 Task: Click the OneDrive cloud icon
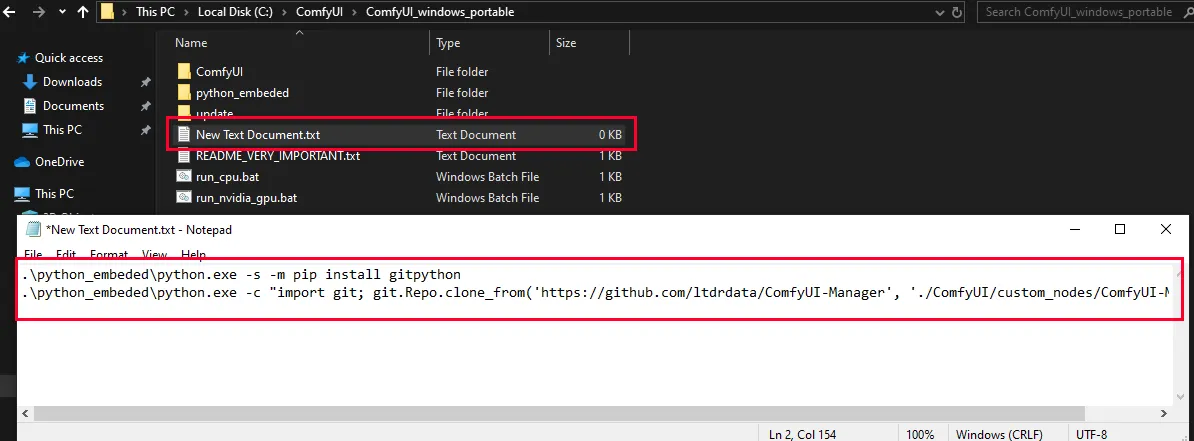22,162
